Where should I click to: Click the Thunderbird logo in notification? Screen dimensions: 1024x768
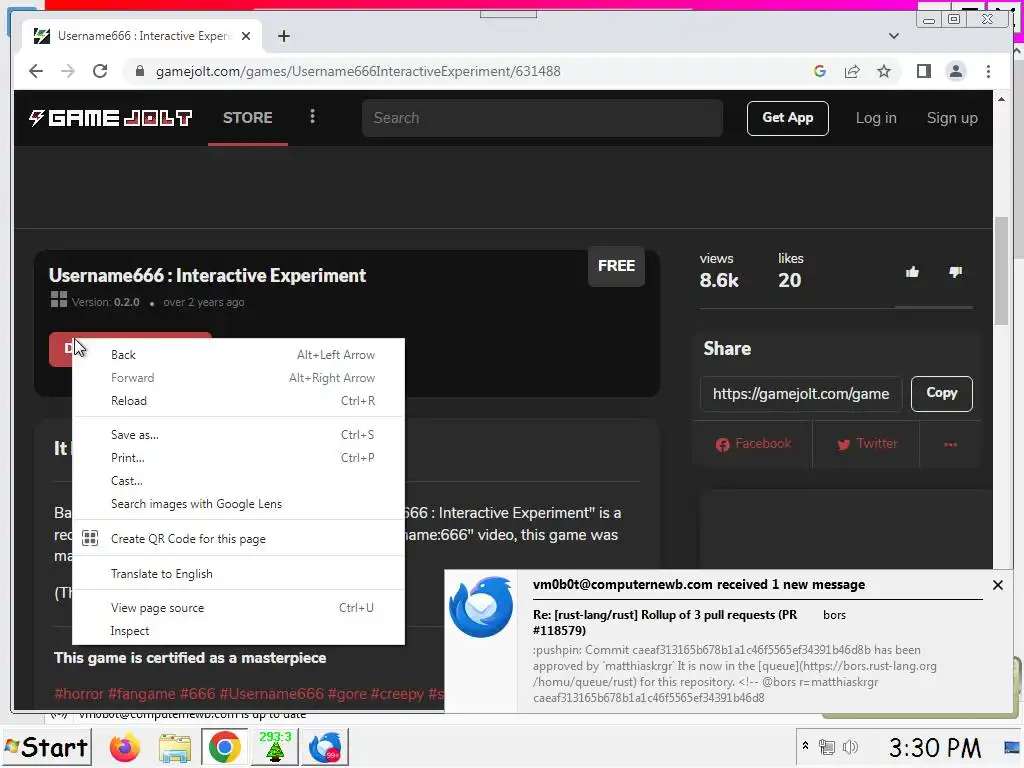481,607
